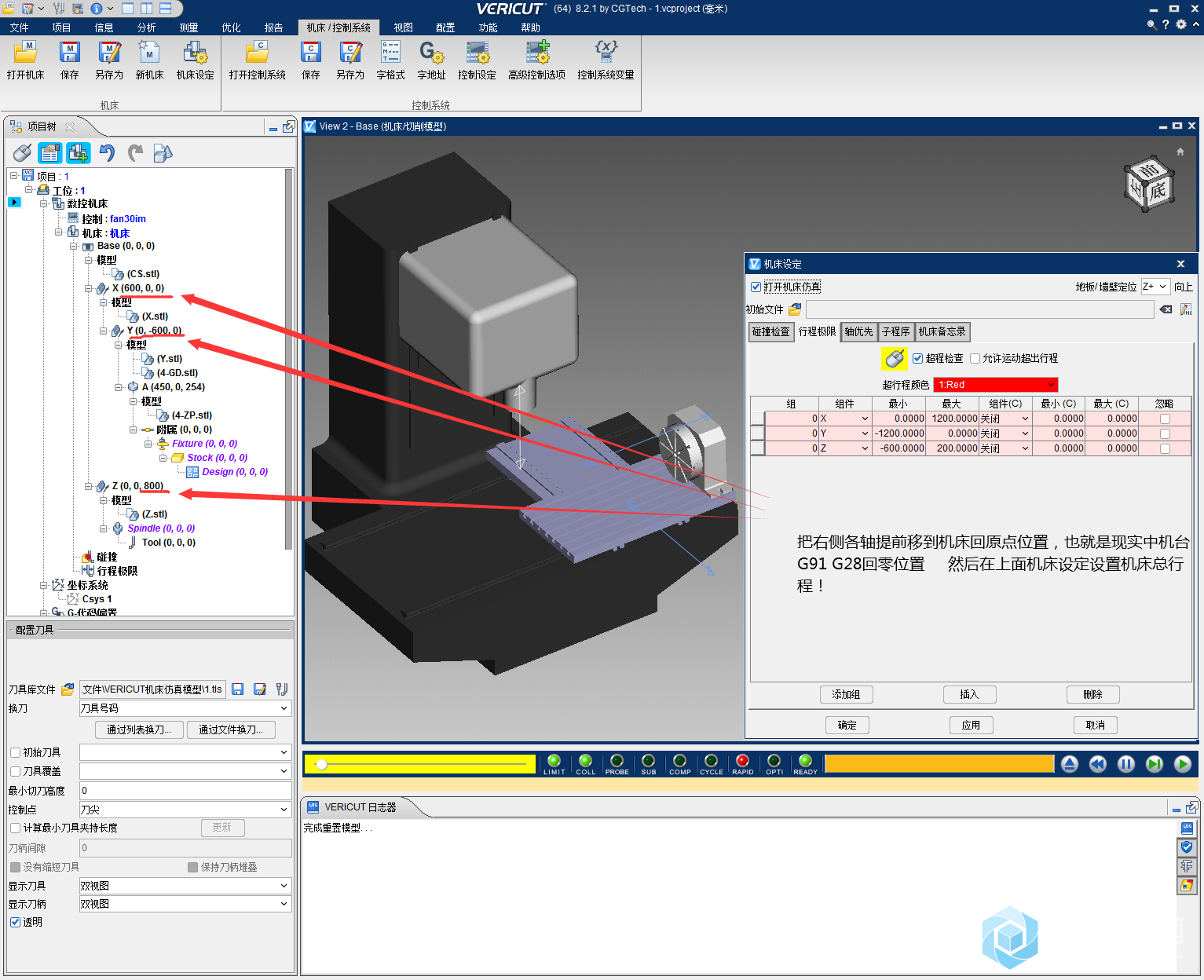Viewport: 1204px width, 980px height.
Task: Open 控制系统变量 variables icon
Action: [606, 60]
